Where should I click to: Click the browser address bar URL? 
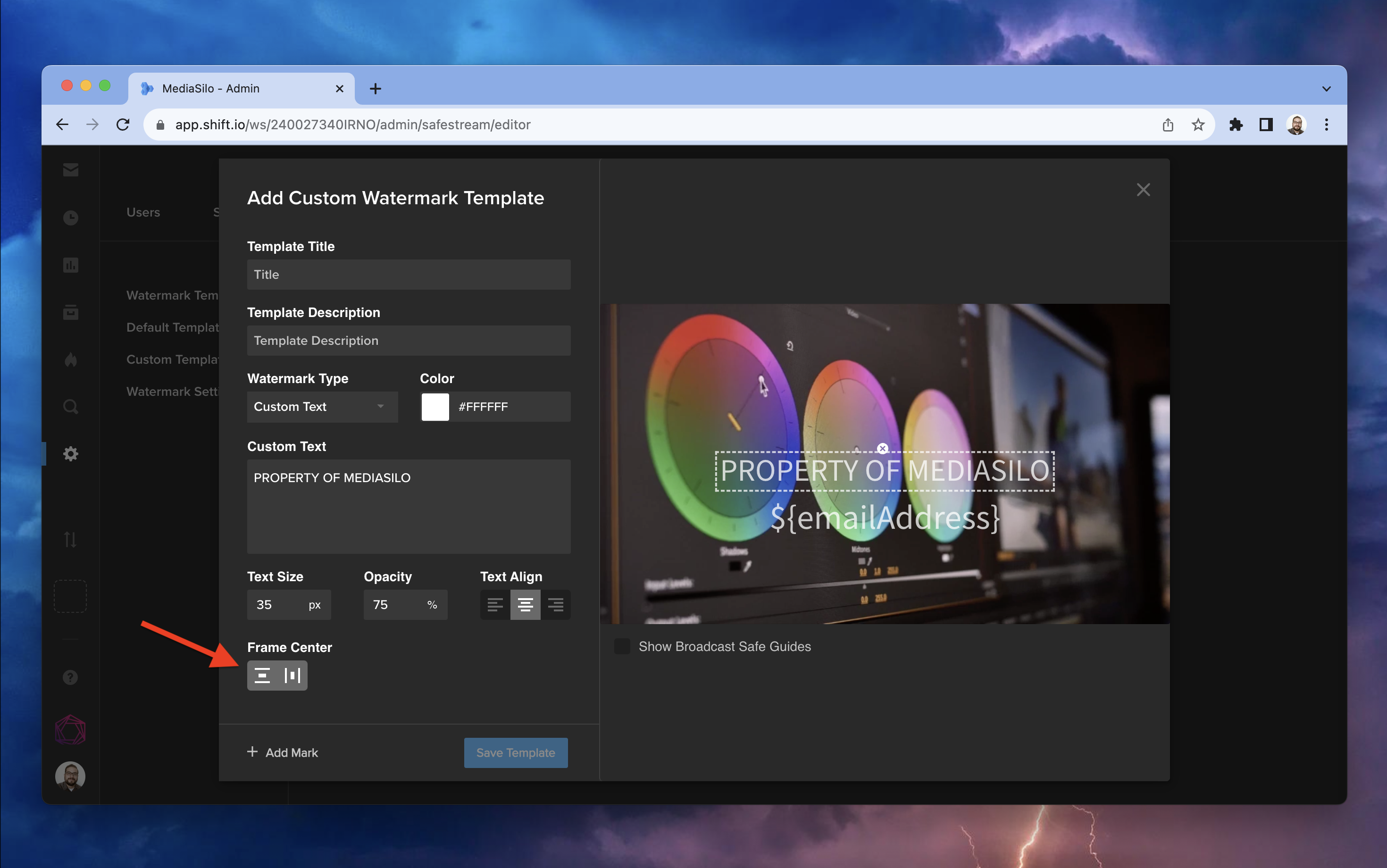tap(352, 125)
